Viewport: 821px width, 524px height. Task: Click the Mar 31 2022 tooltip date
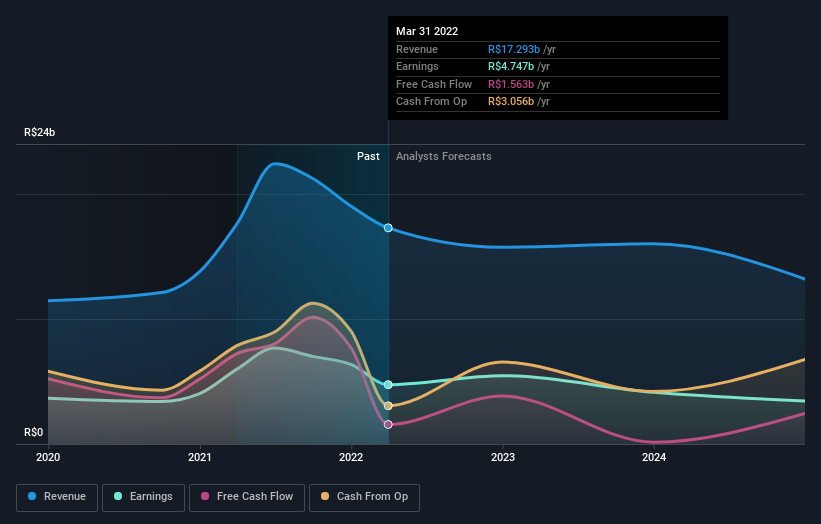pos(427,31)
